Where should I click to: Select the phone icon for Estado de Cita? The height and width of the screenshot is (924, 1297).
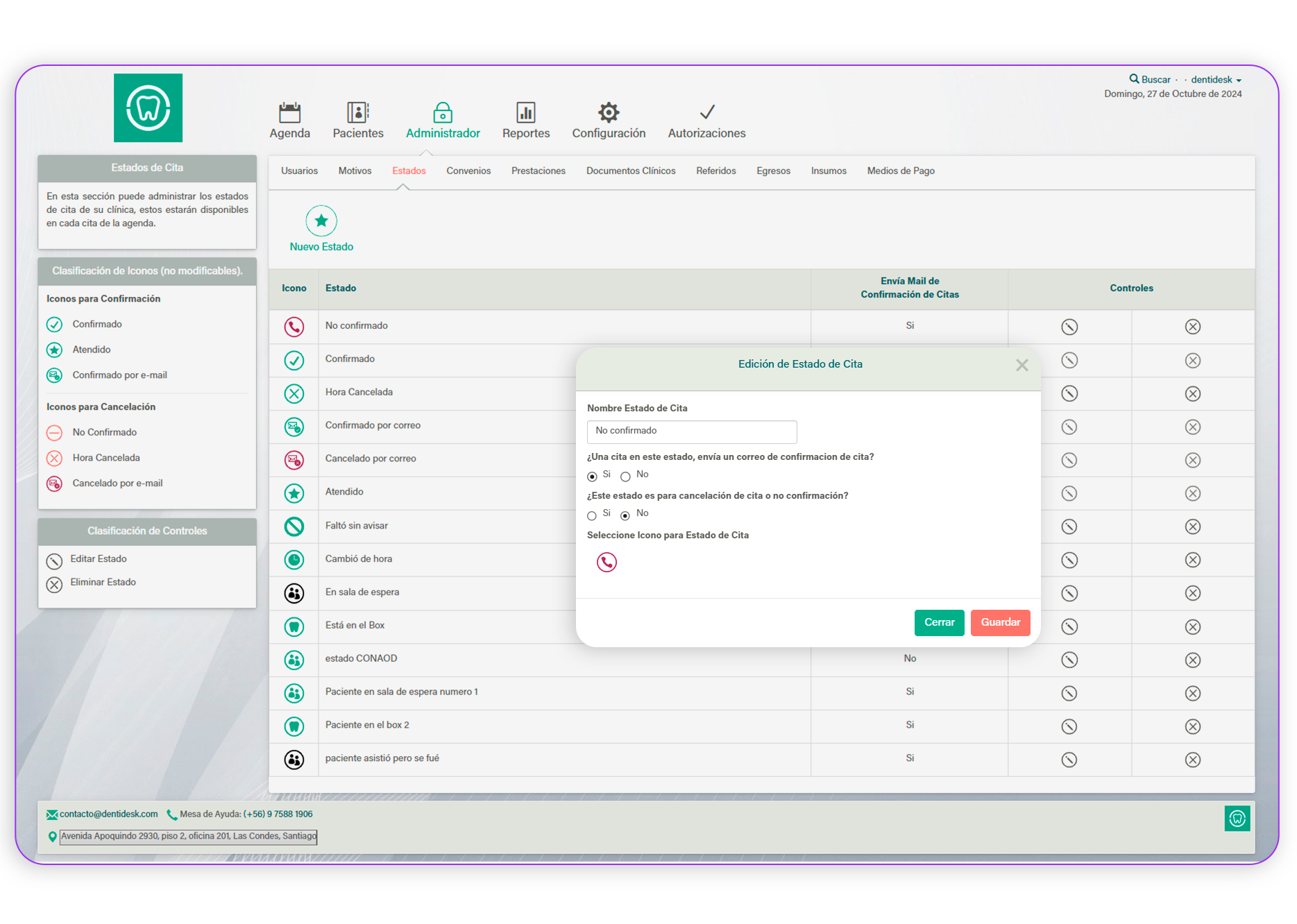tap(607, 562)
